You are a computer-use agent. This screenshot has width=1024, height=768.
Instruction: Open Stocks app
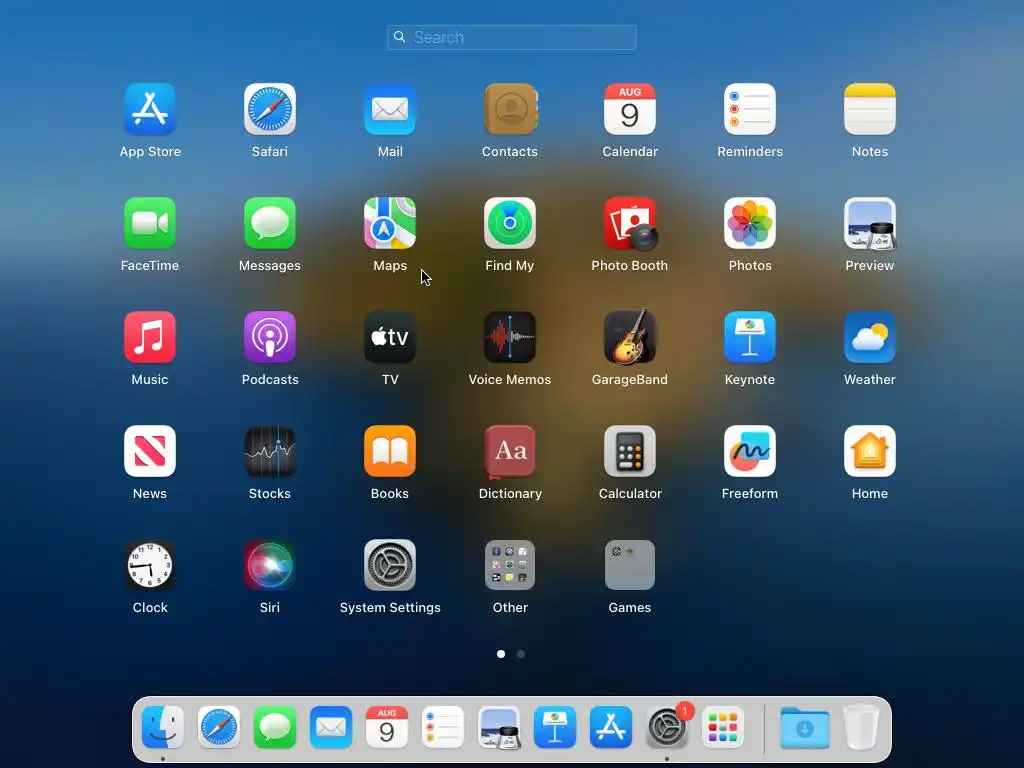click(x=270, y=451)
